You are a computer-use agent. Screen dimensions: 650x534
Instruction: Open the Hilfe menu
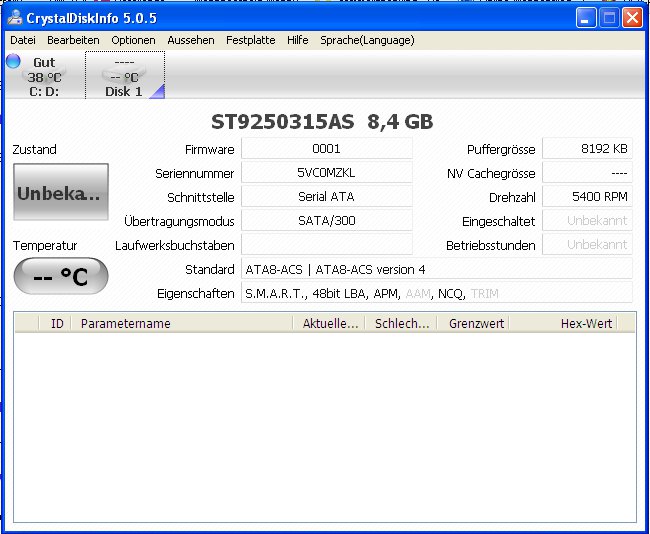point(298,40)
